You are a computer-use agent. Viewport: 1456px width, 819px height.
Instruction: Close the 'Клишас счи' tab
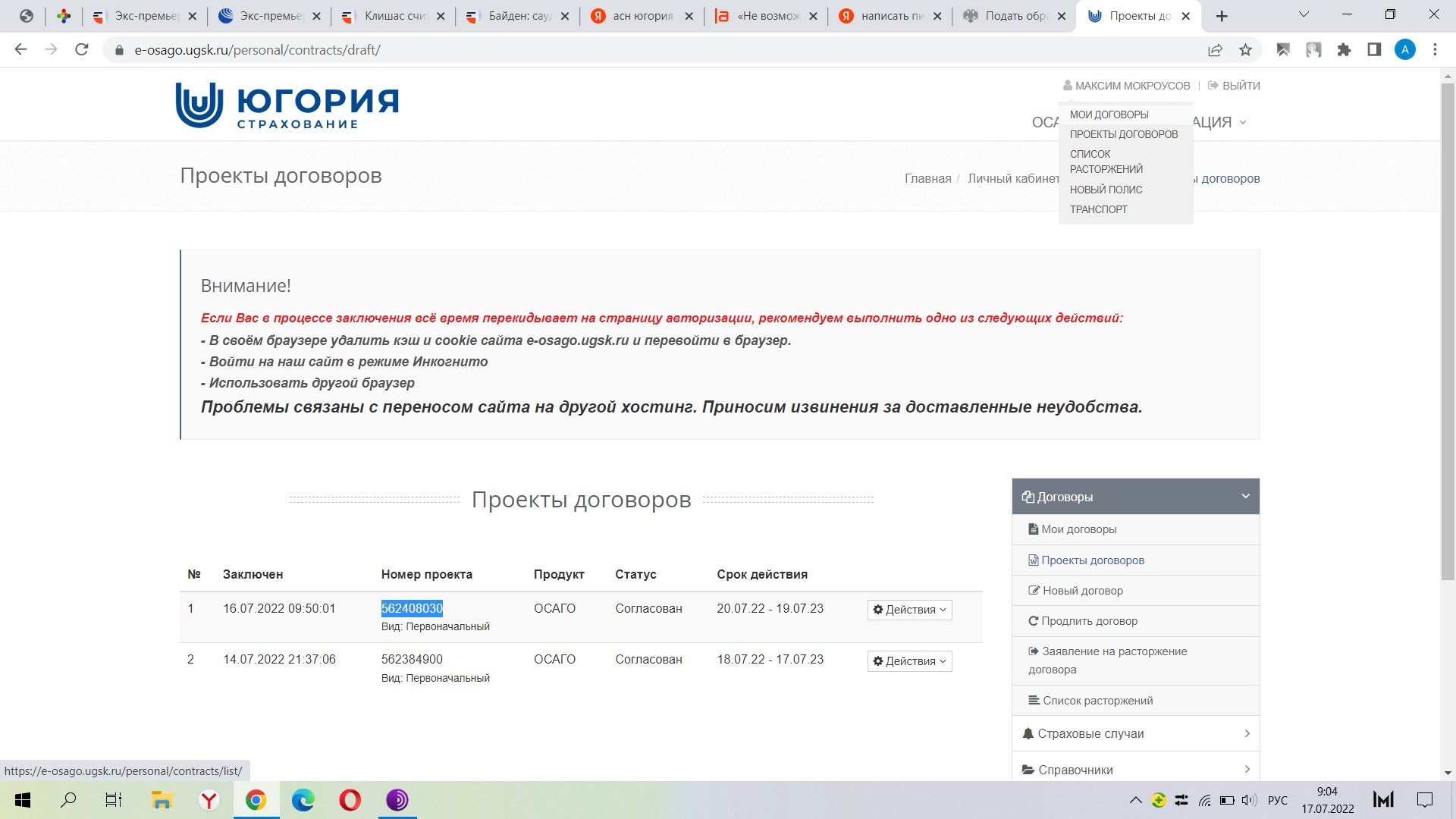441,16
